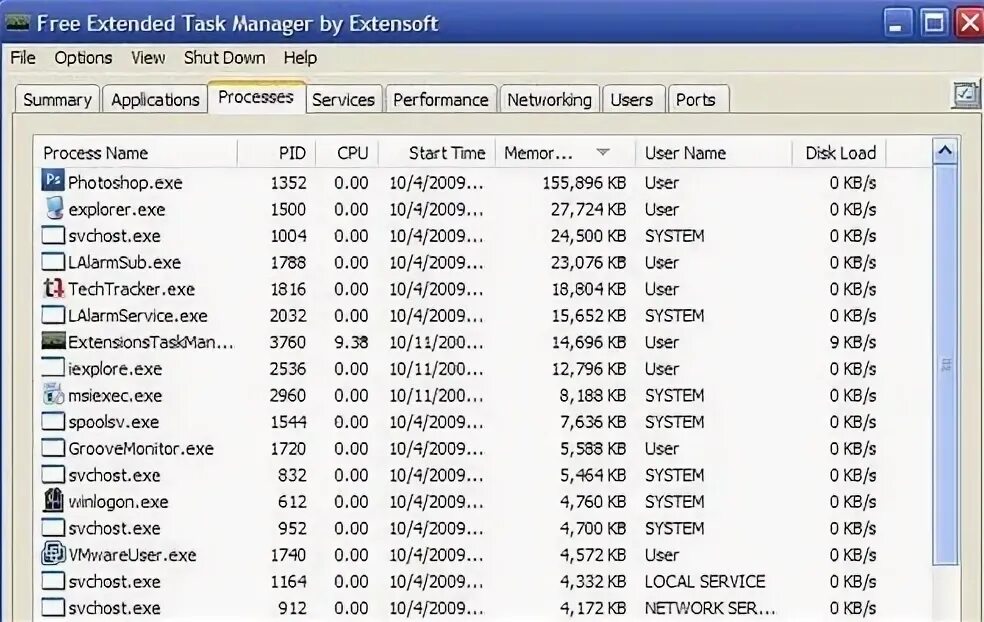Click the iexplore.exe process icon

[53, 368]
